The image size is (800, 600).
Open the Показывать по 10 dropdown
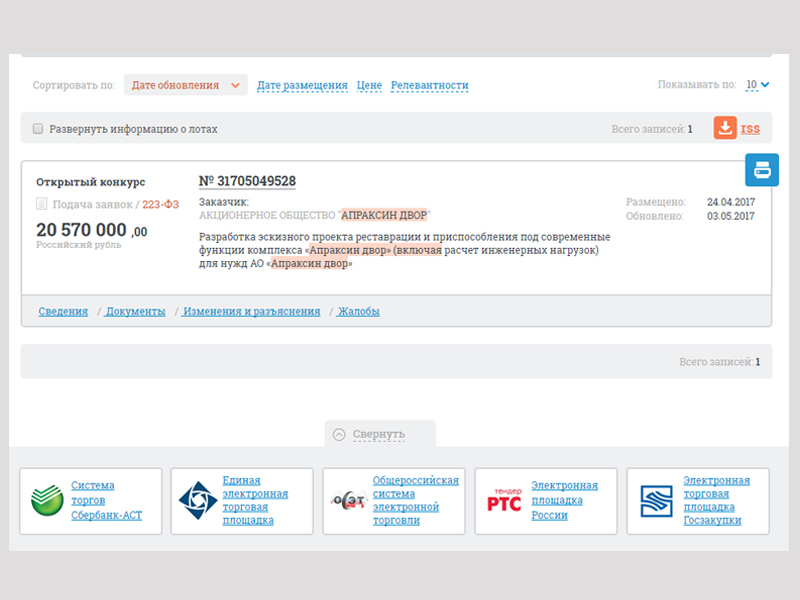[x=757, y=85]
